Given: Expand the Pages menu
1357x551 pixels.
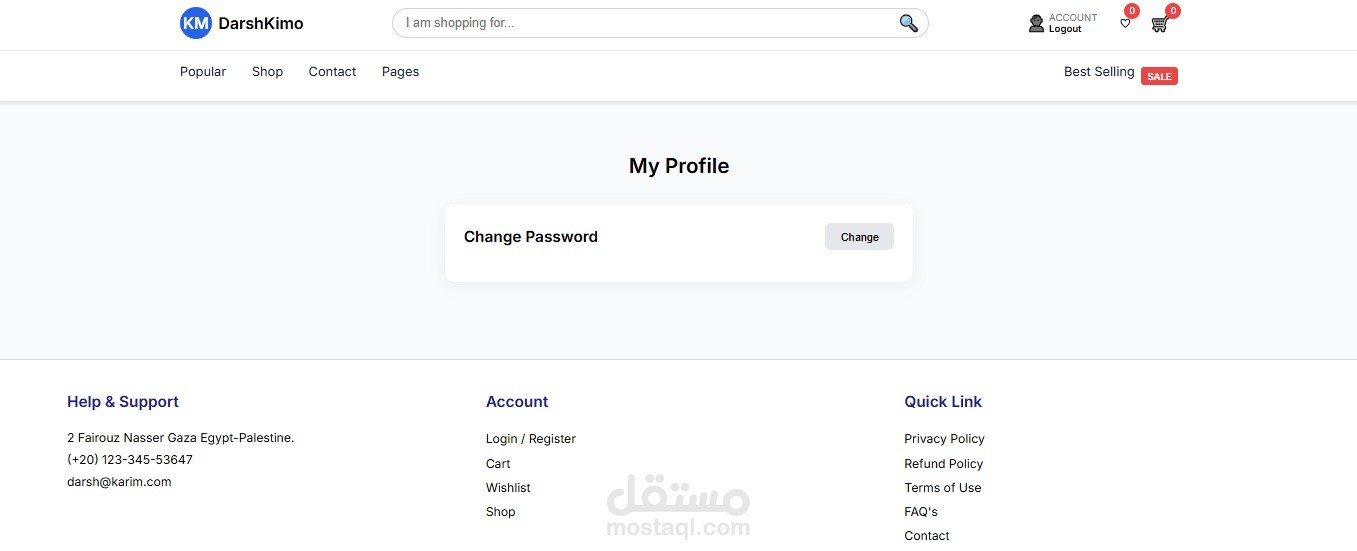Looking at the screenshot, I should pyautogui.click(x=400, y=72).
